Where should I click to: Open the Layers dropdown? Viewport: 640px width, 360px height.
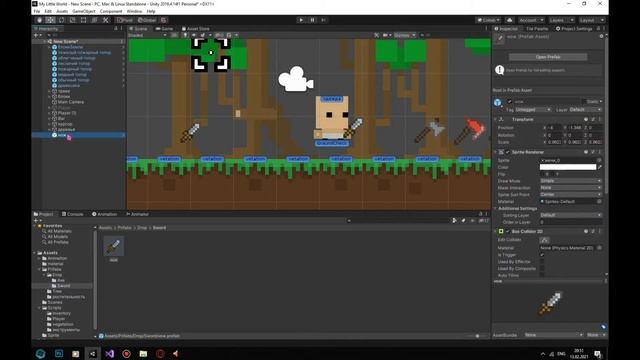[x=562, y=20]
